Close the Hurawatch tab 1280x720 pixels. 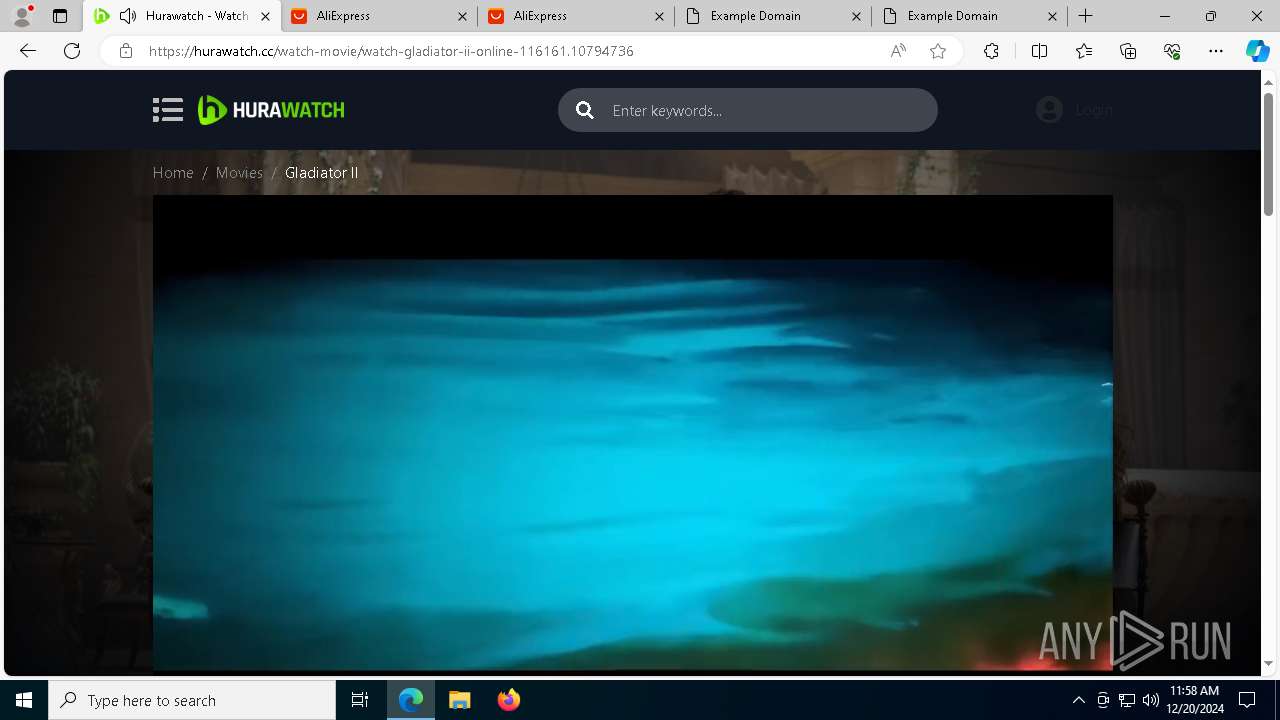265,16
